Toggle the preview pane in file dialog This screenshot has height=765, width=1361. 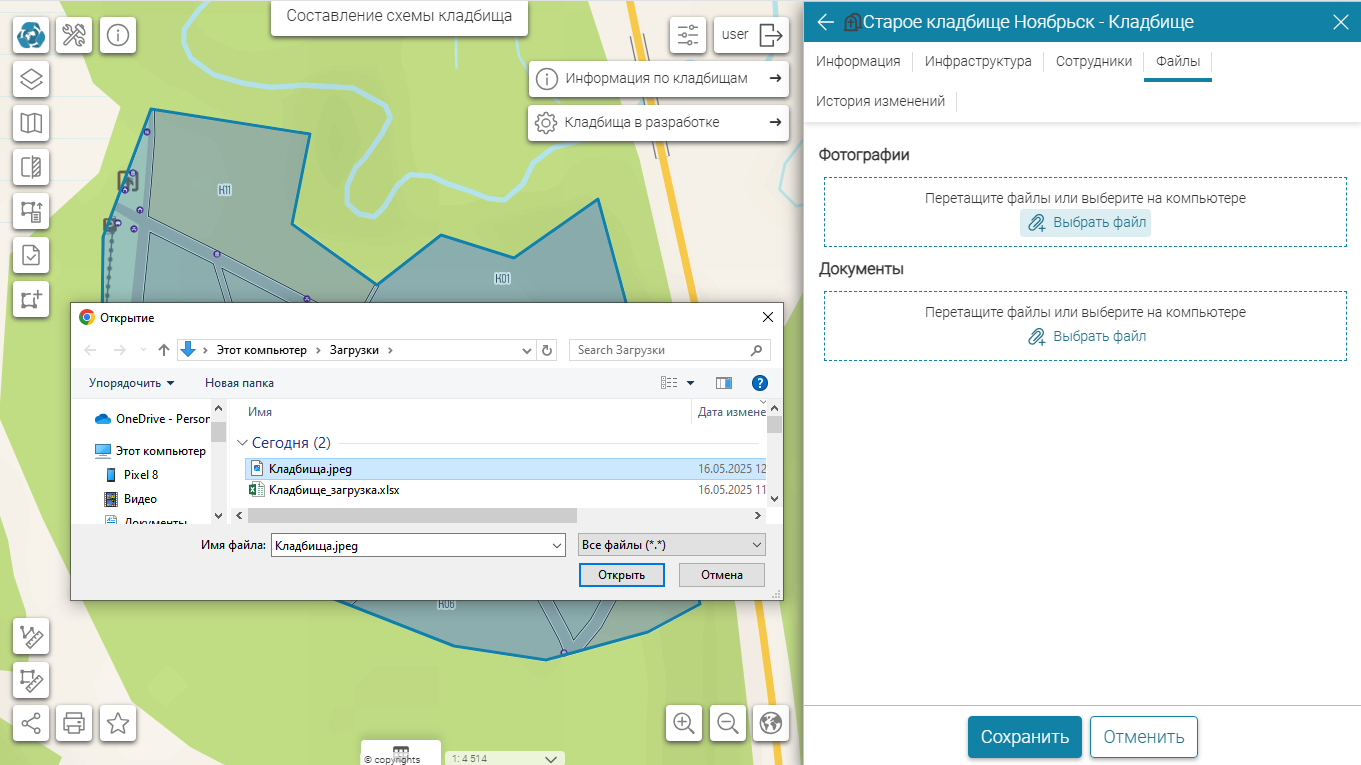[724, 383]
